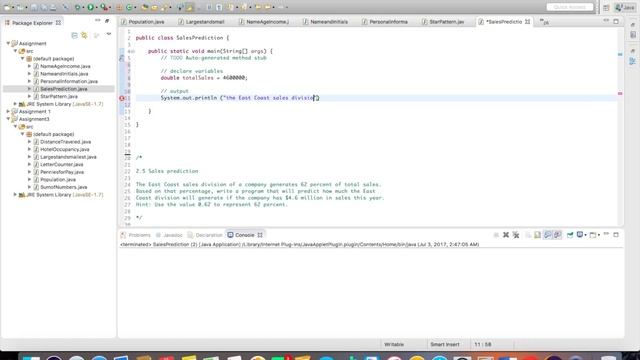640x360 pixels.
Task: Close the SalesPrediction editor tab
Action: pyautogui.click(x=527, y=22)
